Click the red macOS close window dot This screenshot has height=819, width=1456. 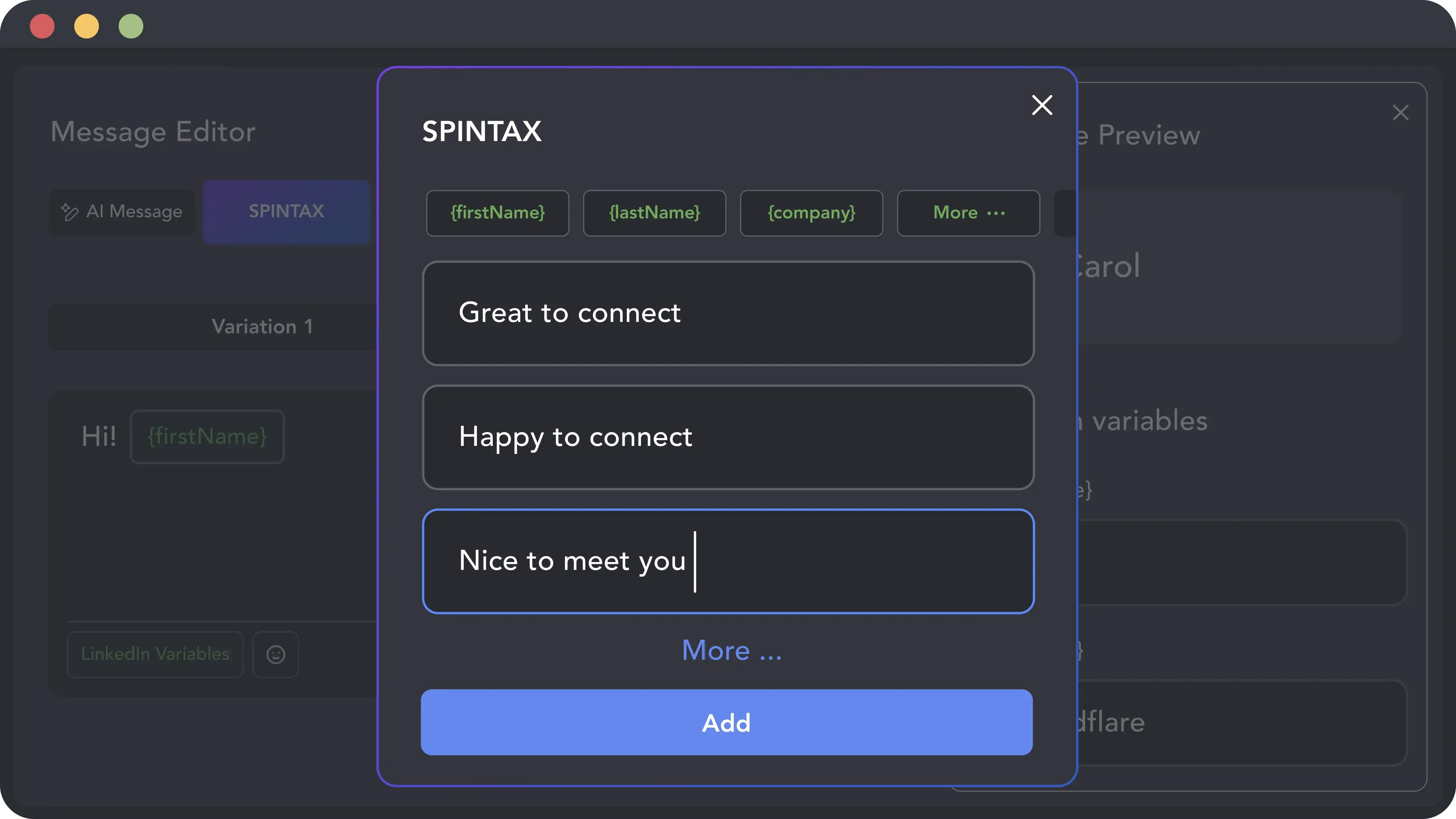42,26
